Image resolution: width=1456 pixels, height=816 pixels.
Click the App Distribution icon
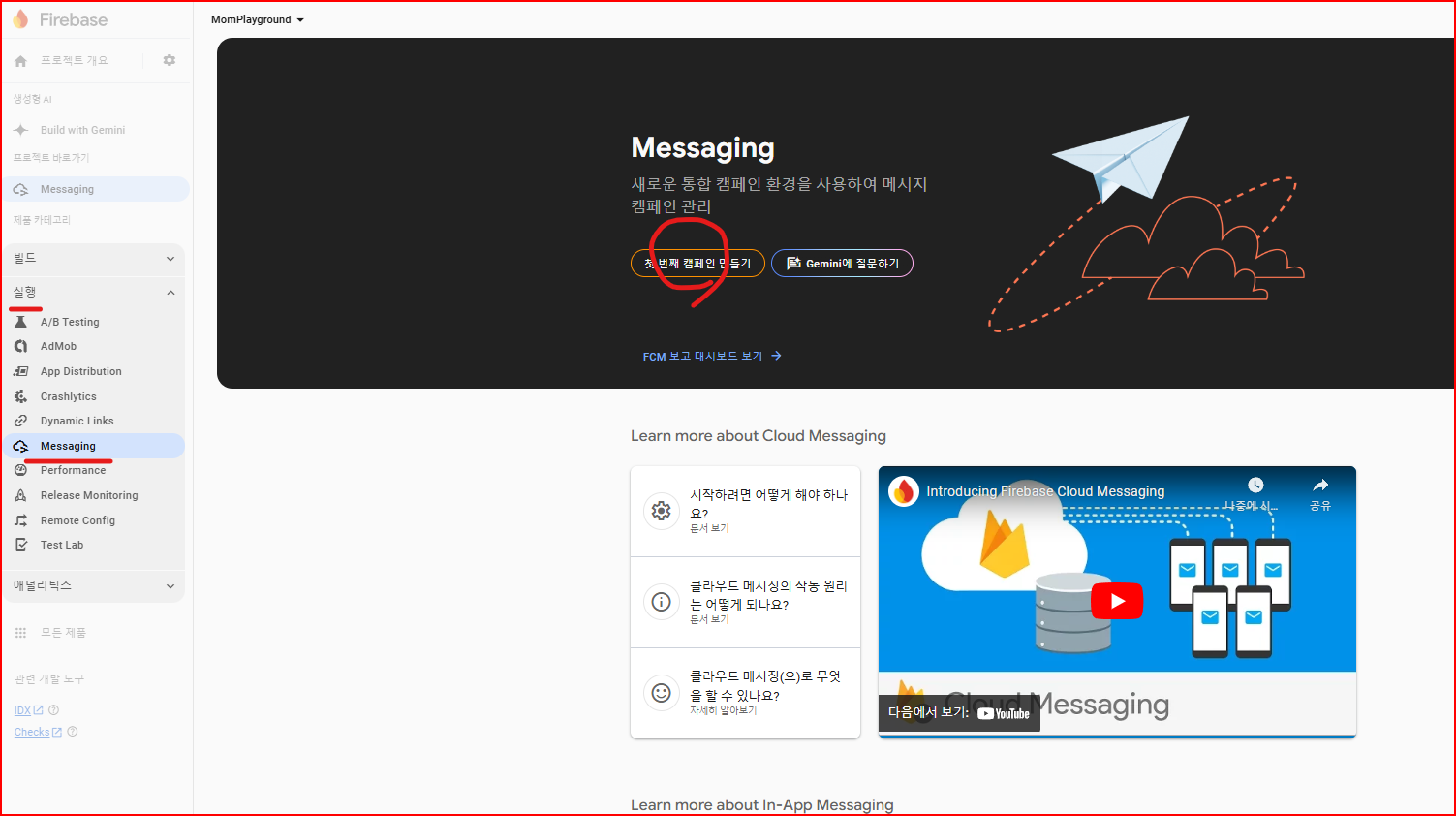[x=20, y=371]
